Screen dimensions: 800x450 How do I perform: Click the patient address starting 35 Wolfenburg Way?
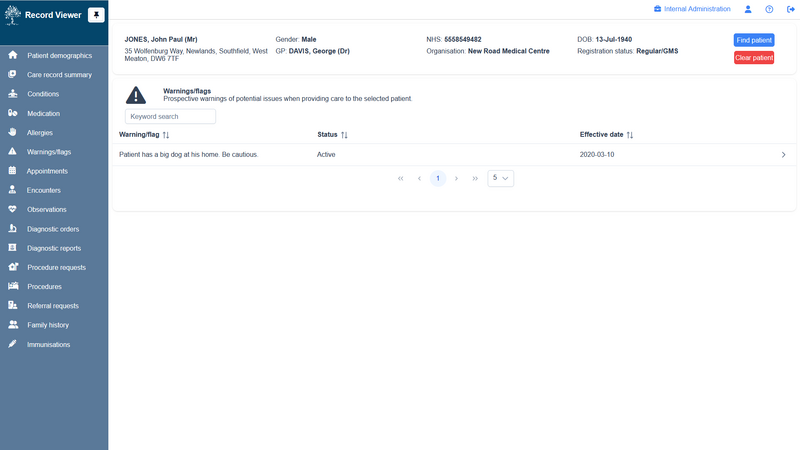tap(196, 55)
